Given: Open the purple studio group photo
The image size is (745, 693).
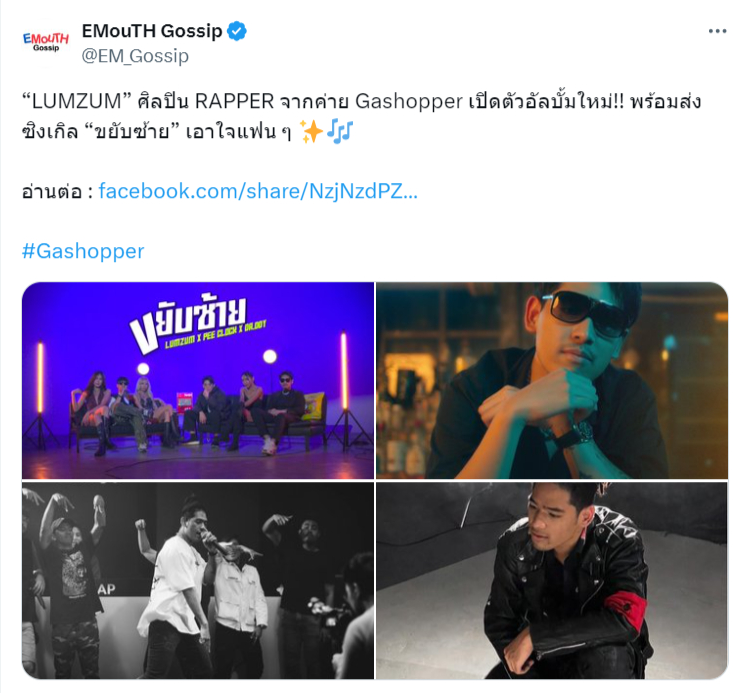Looking at the screenshot, I should (x=198, y=380).
